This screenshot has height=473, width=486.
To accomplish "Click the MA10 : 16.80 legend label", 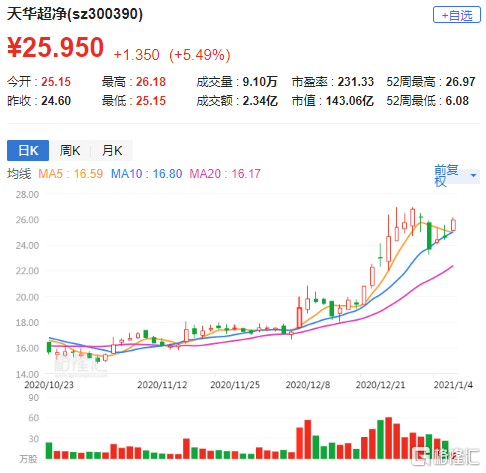I will point(146,174).
